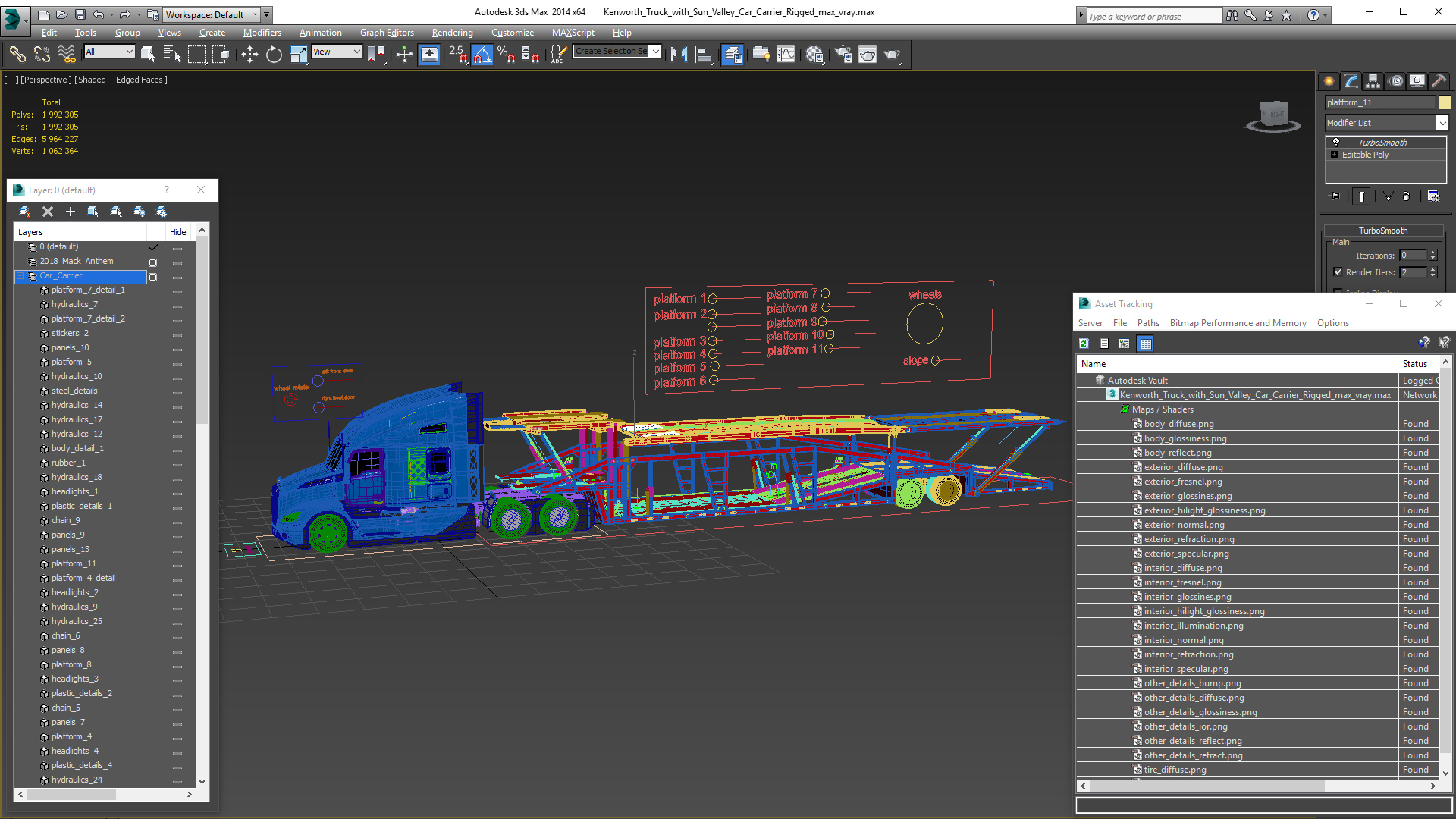
Task: Open Paths menu in Asset Tracking
Action: [1148, 323]
